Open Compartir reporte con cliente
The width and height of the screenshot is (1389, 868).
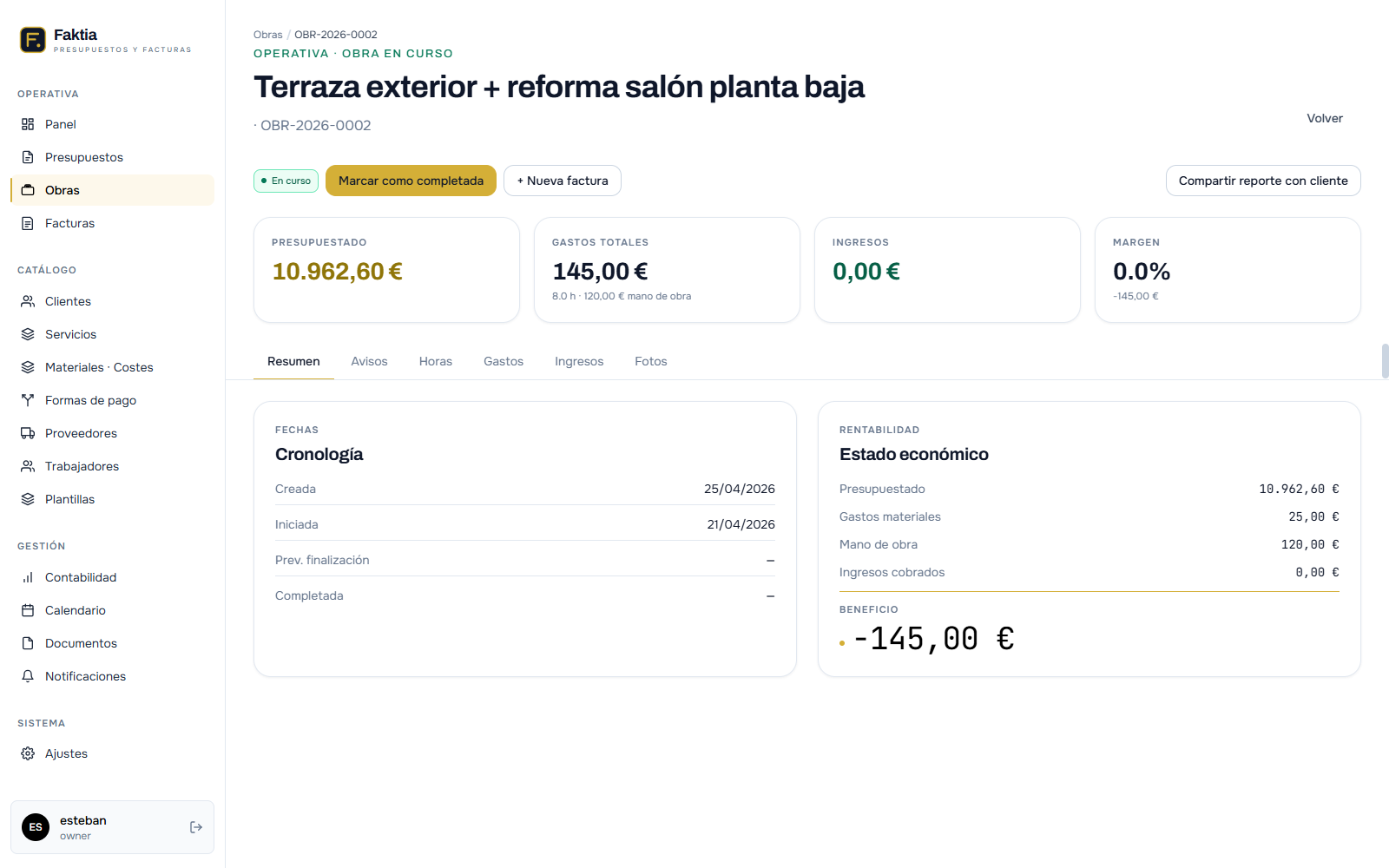click(1262, 181)
